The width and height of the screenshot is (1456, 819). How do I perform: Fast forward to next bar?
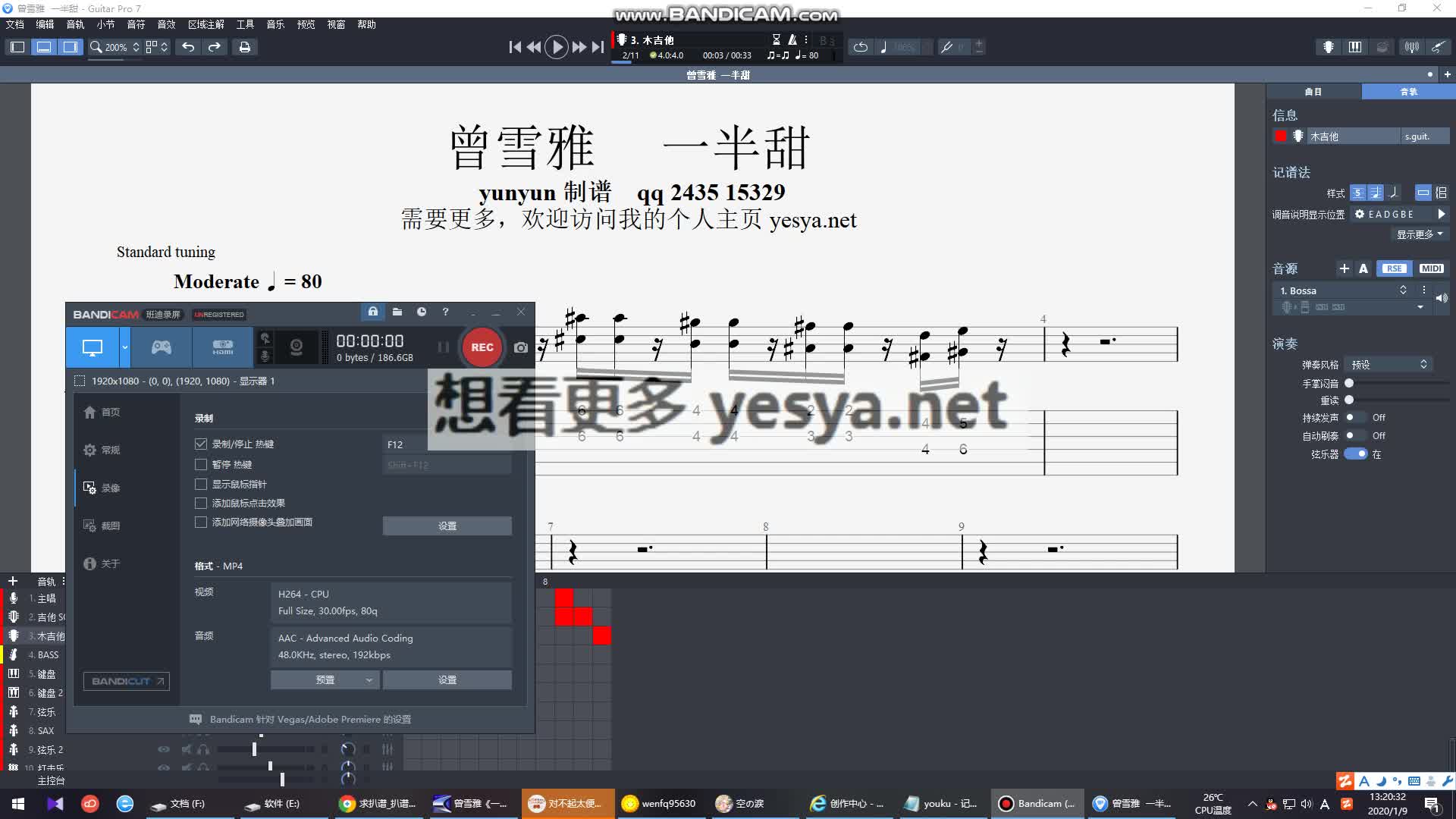(x=579, y=47)
